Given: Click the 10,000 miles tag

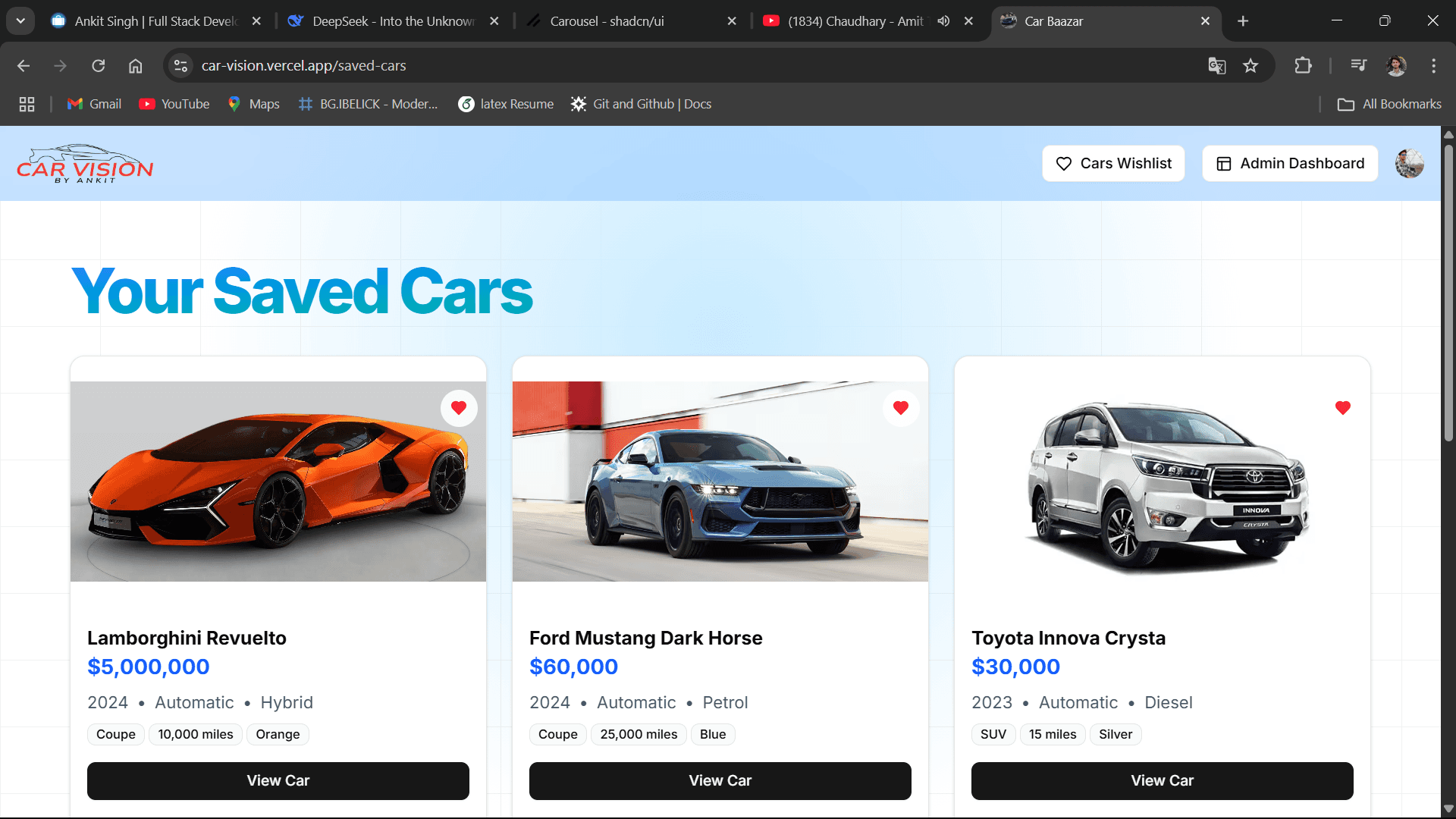Looking at the screenshot, I should (196, 734).
